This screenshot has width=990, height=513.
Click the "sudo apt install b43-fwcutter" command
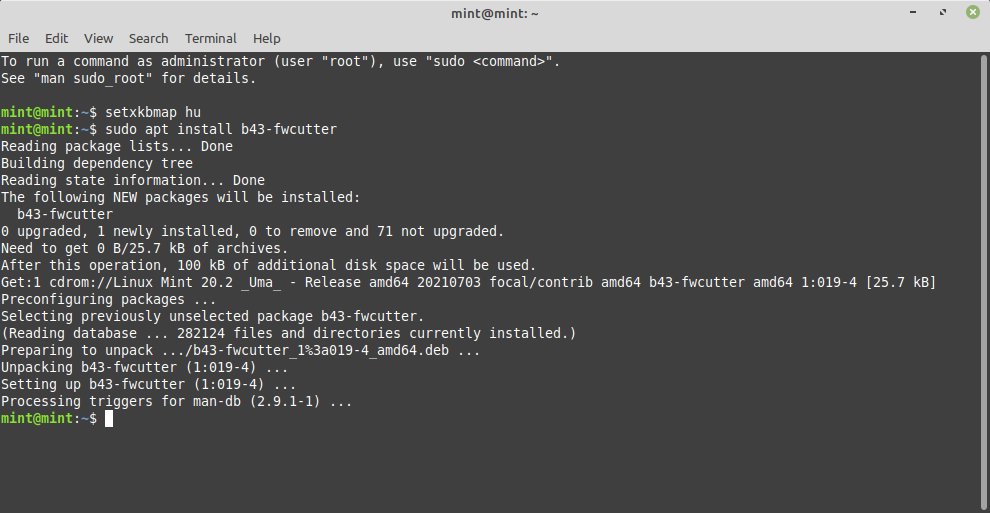click(x=221, y=129)
